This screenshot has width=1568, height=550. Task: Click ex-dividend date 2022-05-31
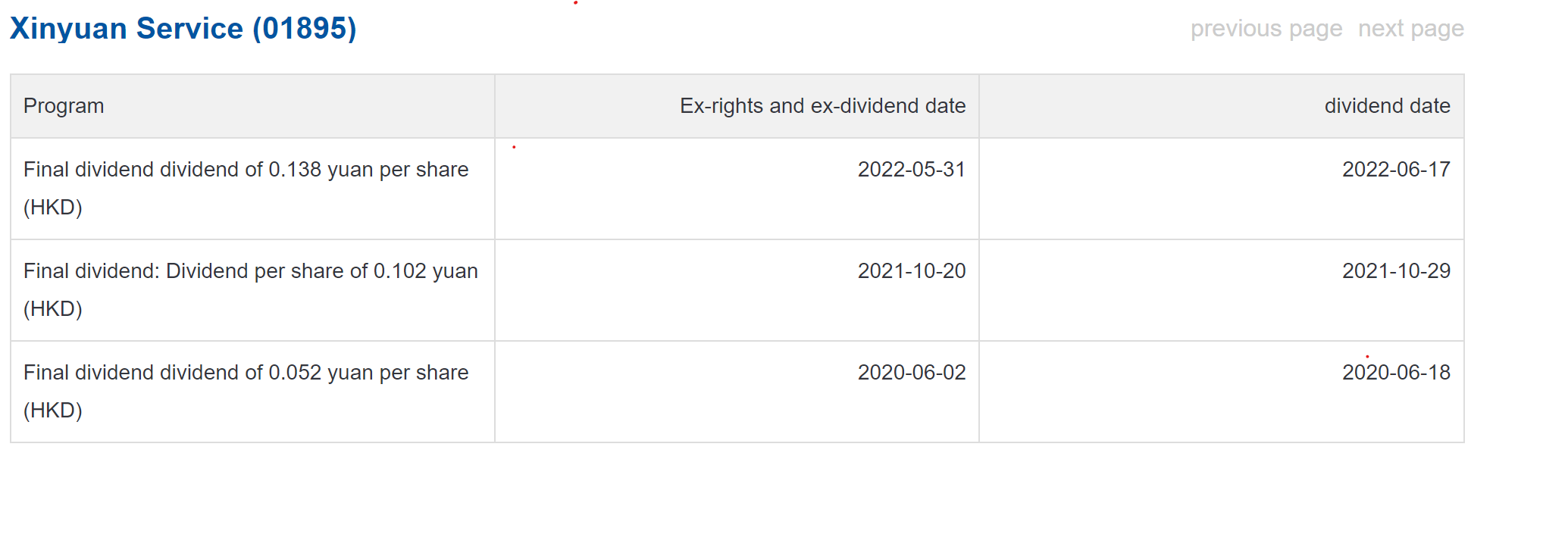(x=911, y=170)
